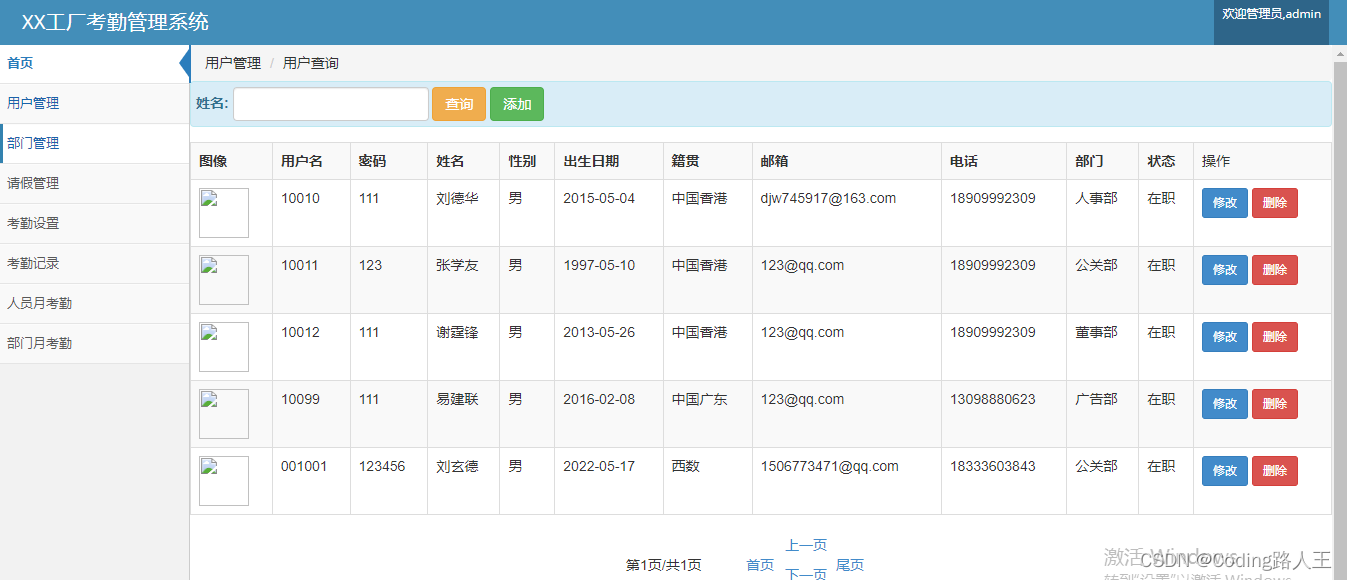
Task: Click the 下一页 pagination link
Action: 806,572
